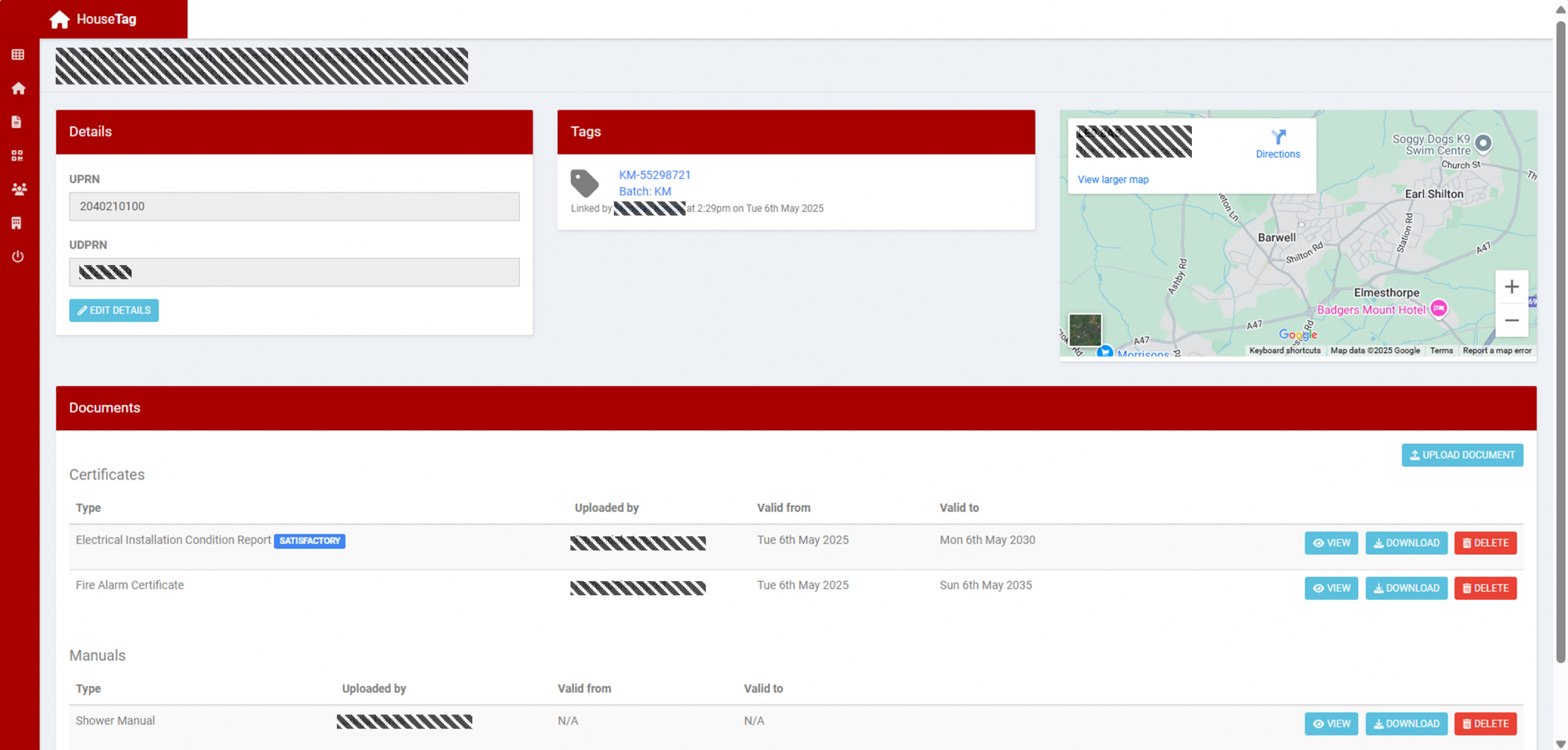Download the Fire Alarm Certificate

1406,588
